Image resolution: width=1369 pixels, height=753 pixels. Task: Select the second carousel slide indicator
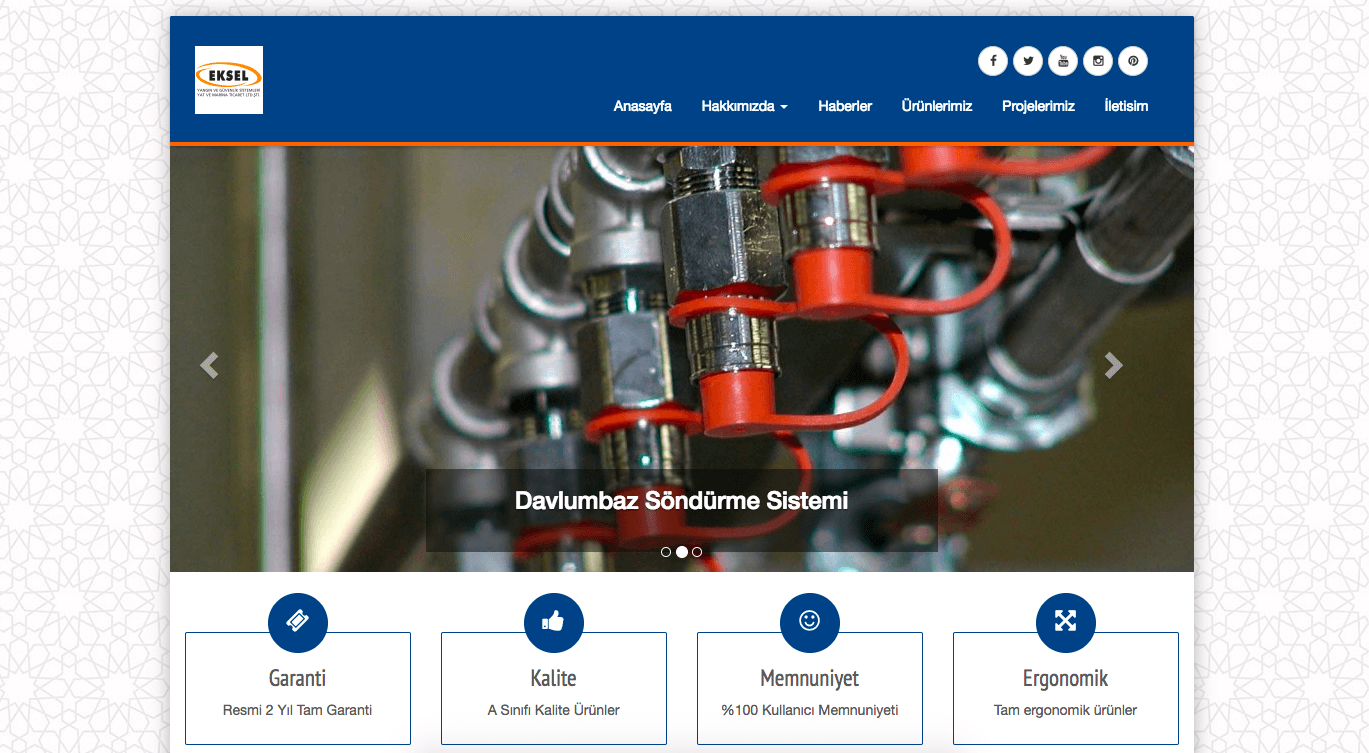tap(682, 552)
